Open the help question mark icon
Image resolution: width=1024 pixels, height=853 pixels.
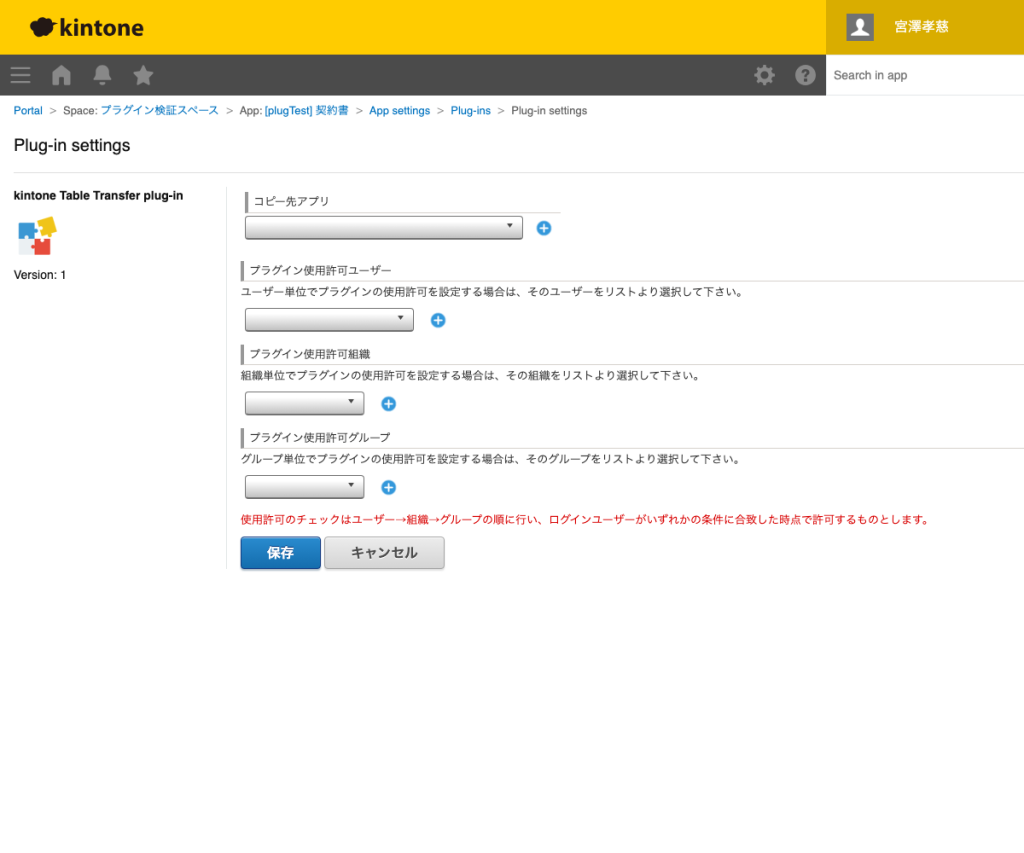[x=805, y=75]
